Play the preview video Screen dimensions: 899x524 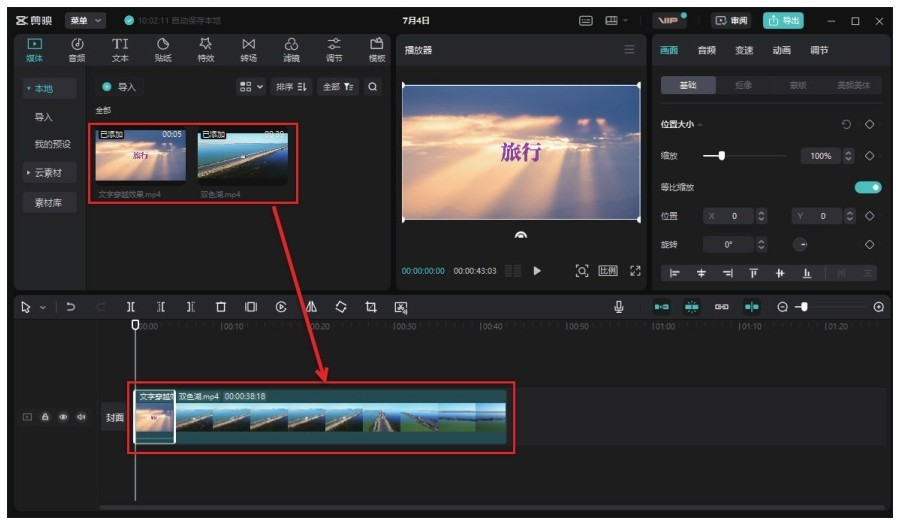pyautogui.click(x=537, y=271)
